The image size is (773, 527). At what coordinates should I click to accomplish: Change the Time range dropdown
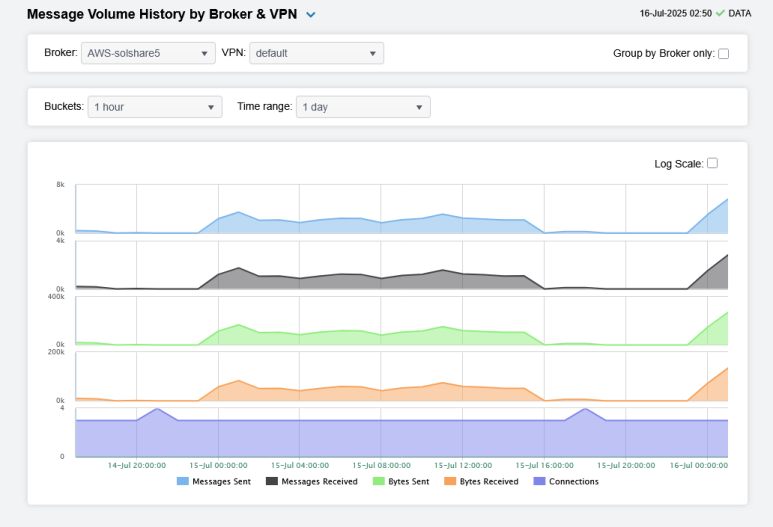[363, 107]
